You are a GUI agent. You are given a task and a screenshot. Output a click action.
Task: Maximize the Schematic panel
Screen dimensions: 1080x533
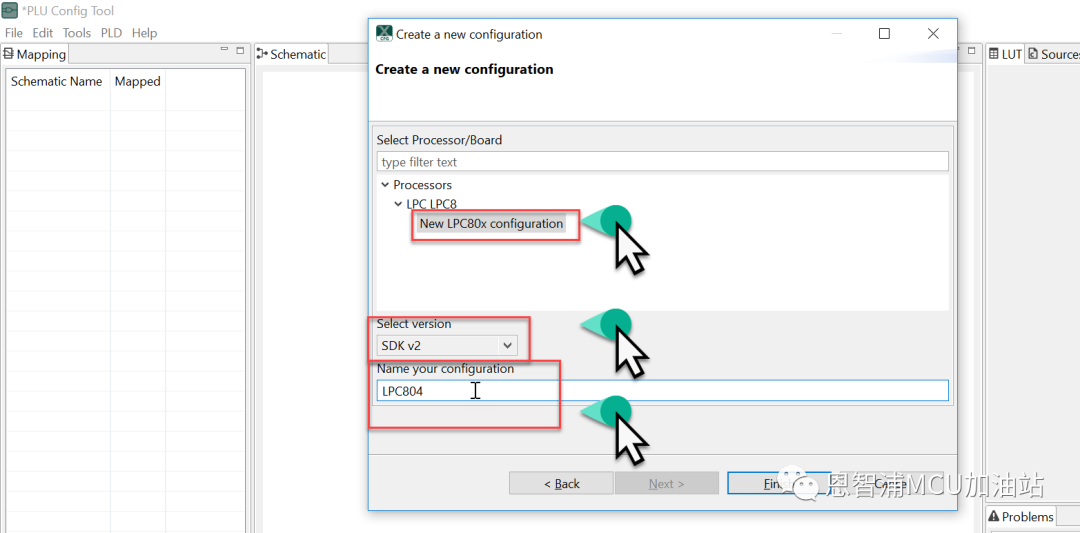click(972, 50)
